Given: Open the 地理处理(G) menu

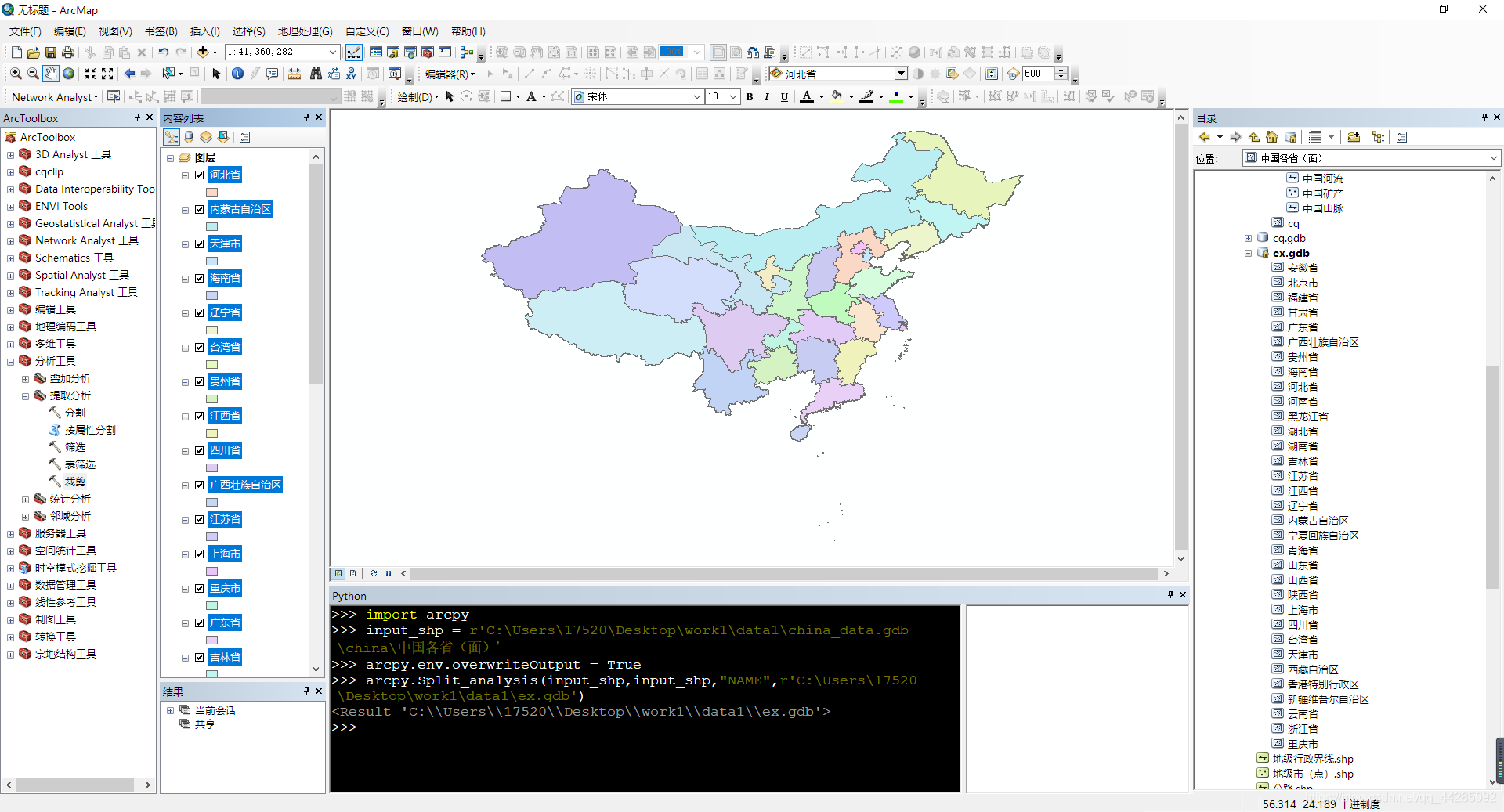Looking at the screenshot, I should [x=305, y=31].
